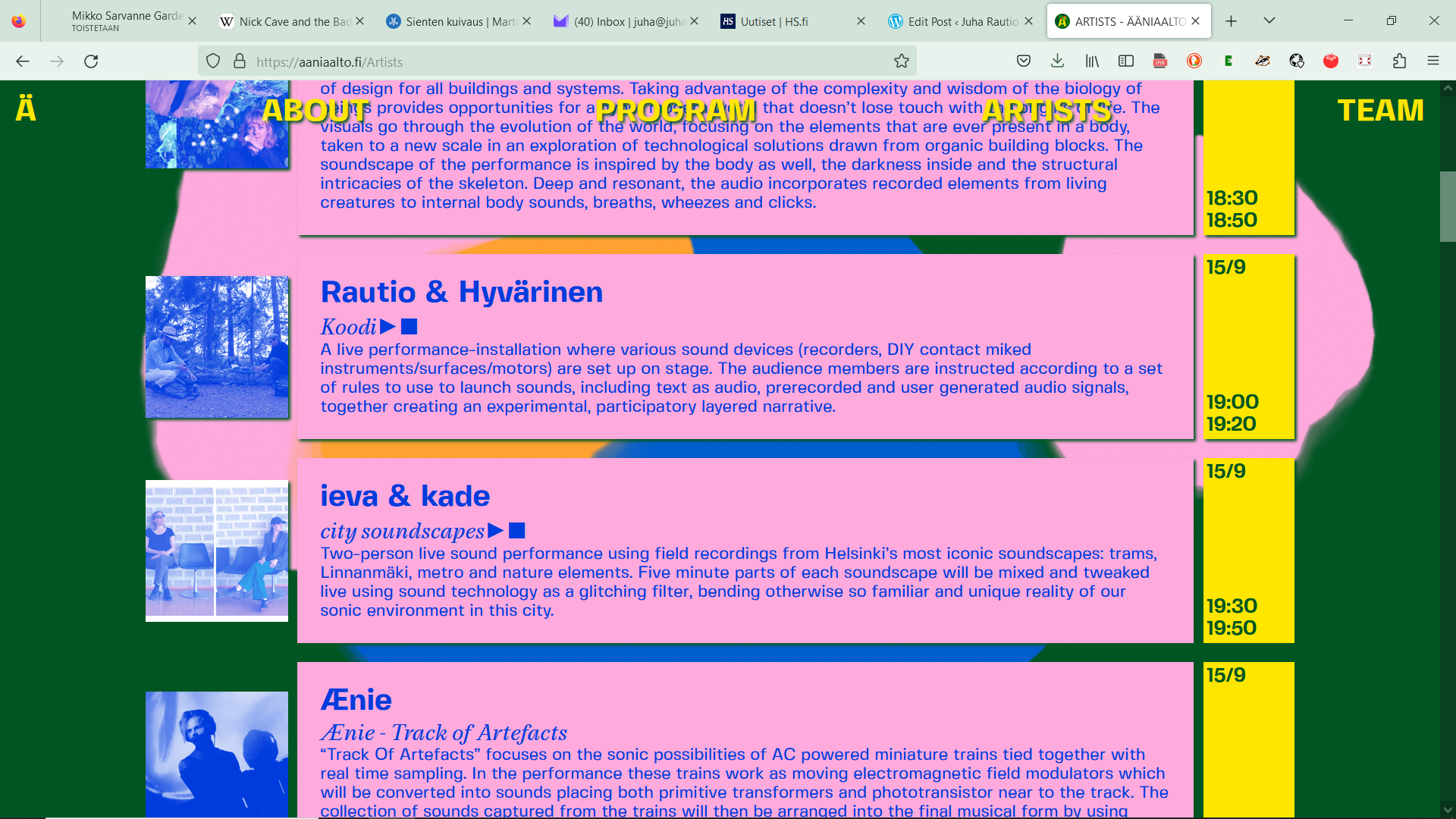
Task: Switch to the Uutiset HS.fi tab
Action: [781, 21]
